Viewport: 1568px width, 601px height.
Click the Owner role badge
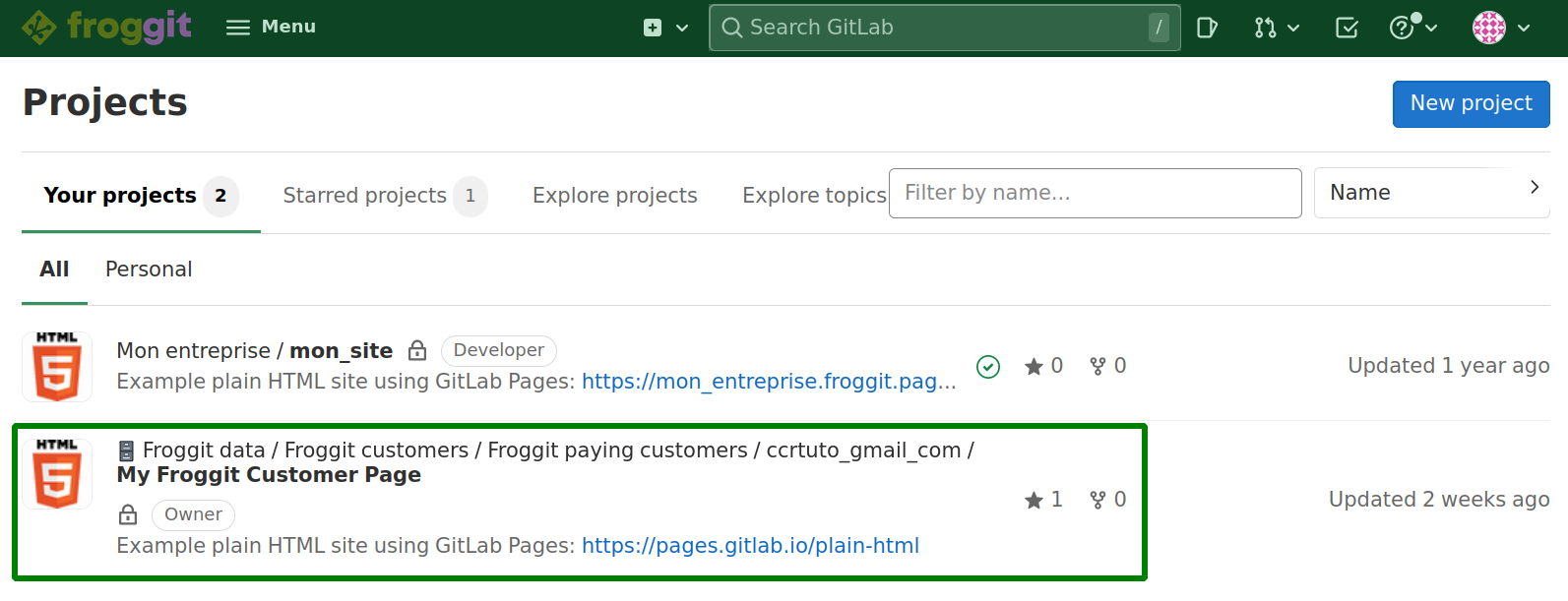pos(193,514)
